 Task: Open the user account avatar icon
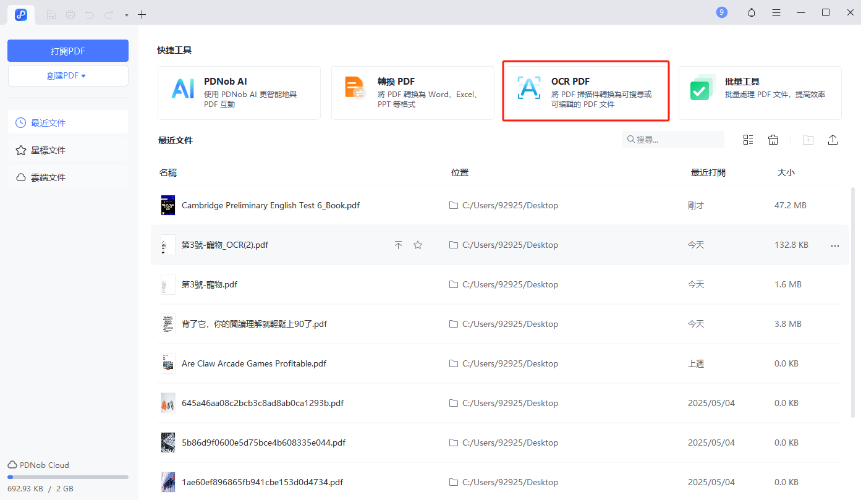[x=722, y=12]
